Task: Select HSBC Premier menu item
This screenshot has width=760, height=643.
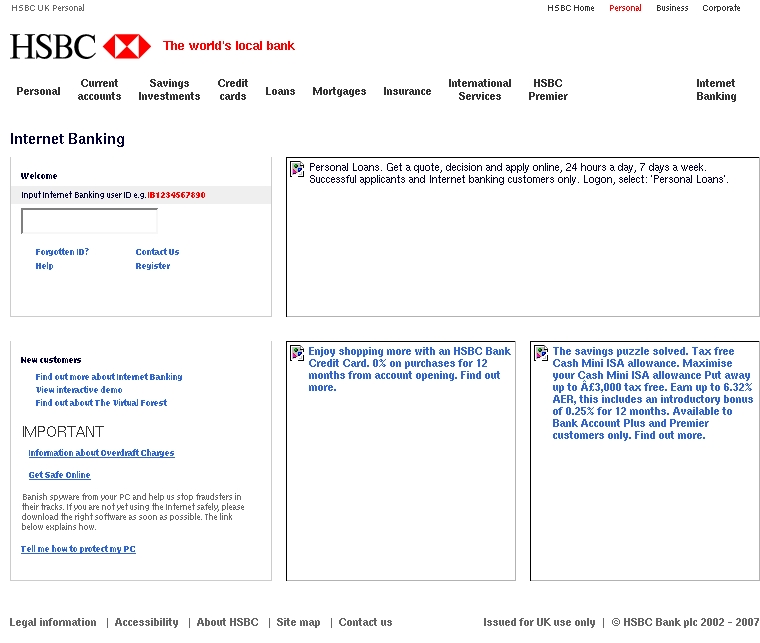Action: (548, 90)
